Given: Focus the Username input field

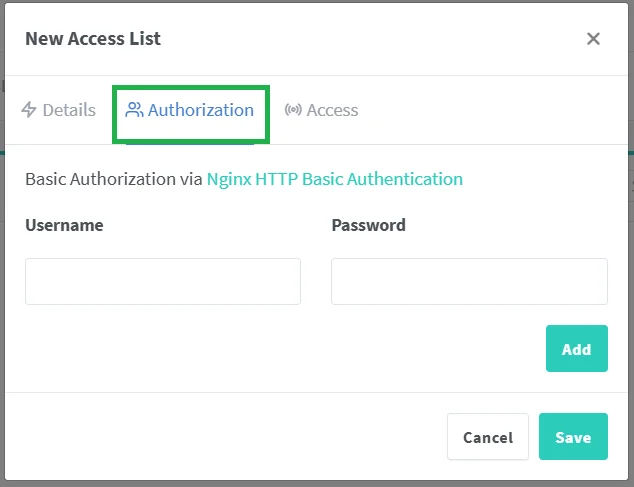Looking at the screenshot, I should [163, 282].
